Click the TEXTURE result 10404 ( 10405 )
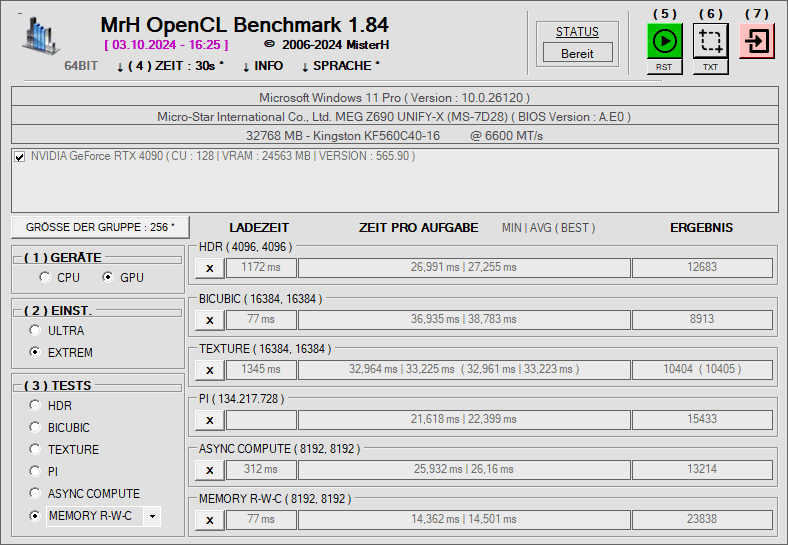Image resolution: width=788 pixels, height=545 pixels. pos(702,370)
